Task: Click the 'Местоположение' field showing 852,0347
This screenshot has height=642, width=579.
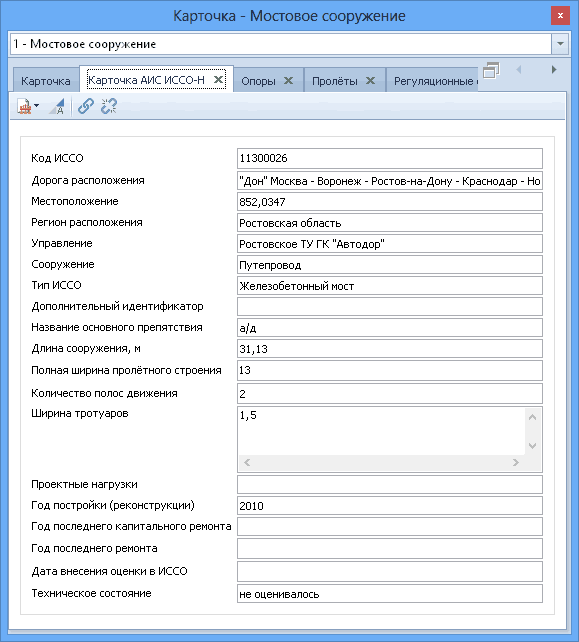Action: (x=390, y=202)
